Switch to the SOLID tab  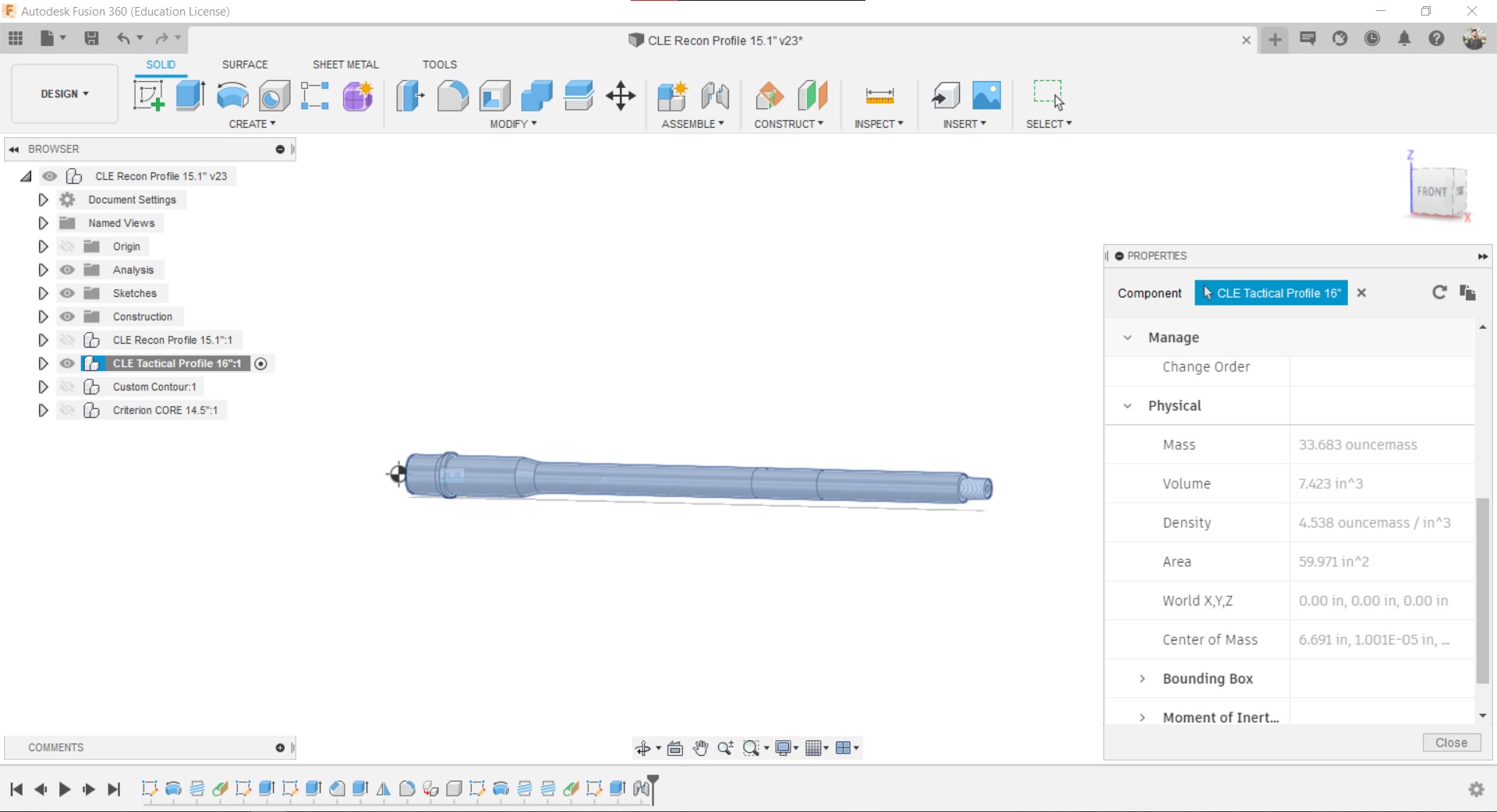[161, 65]
